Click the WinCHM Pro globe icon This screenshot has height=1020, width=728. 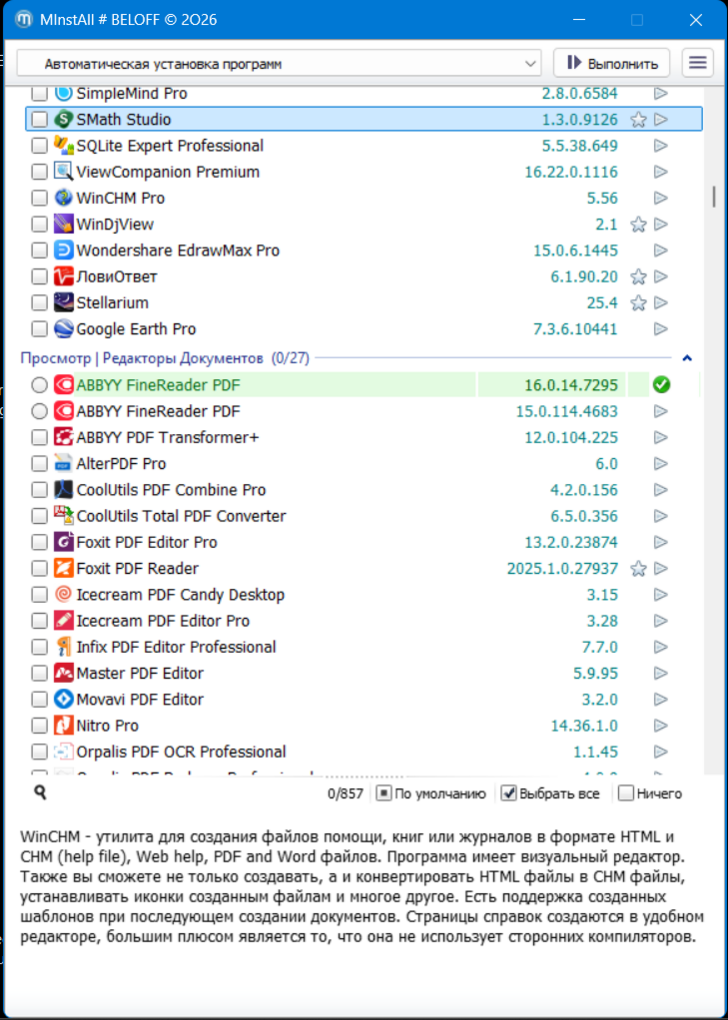63,198
